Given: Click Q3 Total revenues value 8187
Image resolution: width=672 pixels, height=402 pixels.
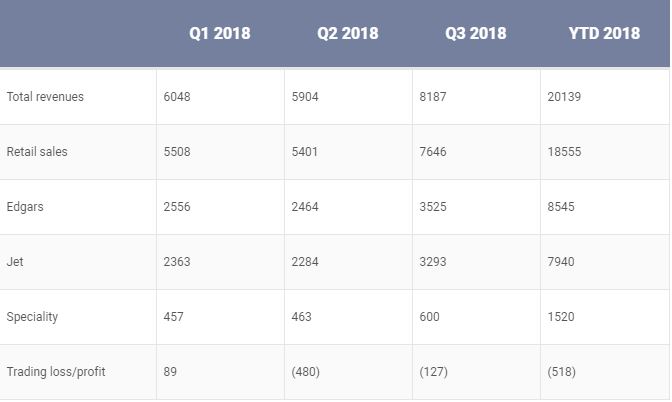Looking at the screenshot, I should click(x=433, y=97).
